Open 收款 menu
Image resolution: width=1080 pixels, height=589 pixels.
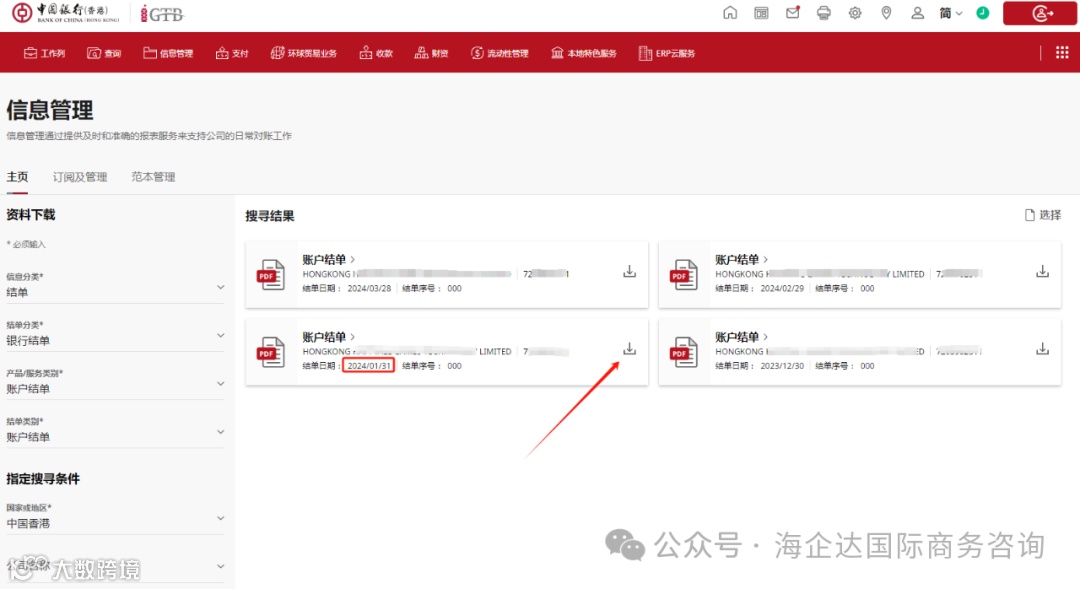point(376,53)
